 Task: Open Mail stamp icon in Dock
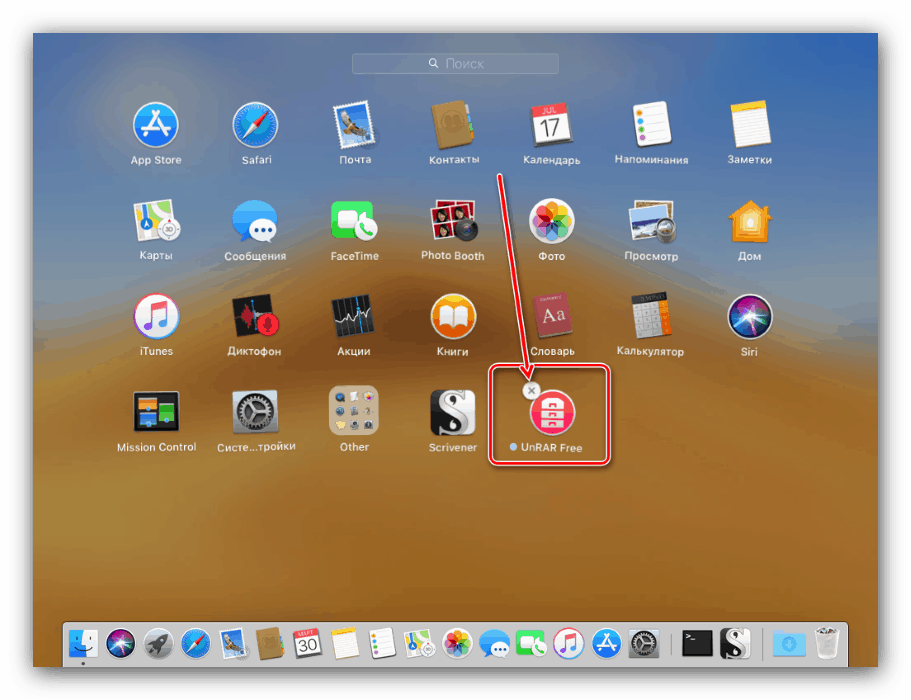coord(233,644)
